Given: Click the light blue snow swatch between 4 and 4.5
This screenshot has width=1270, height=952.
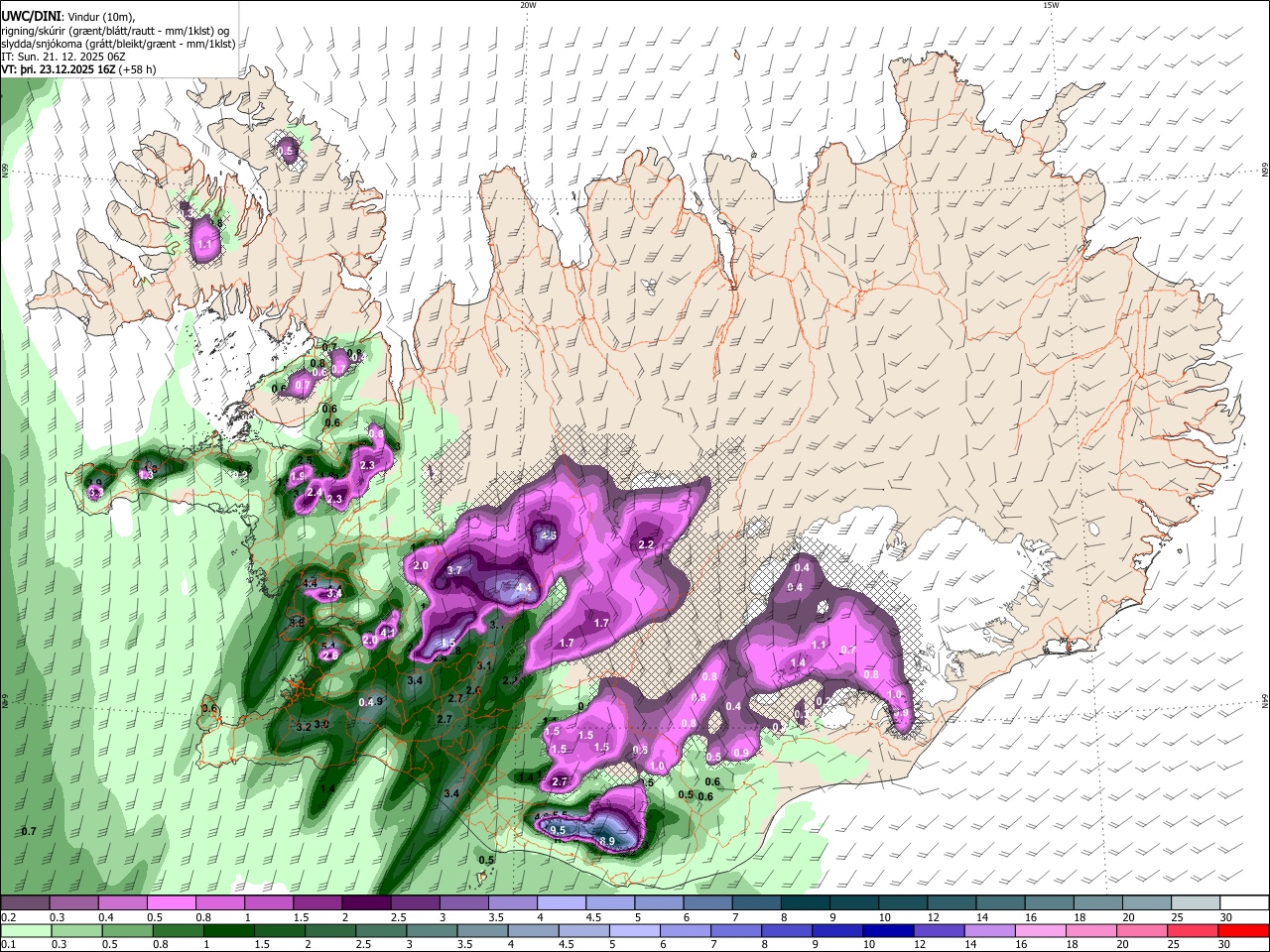Looking at the screenshot, I should (561, 903).
